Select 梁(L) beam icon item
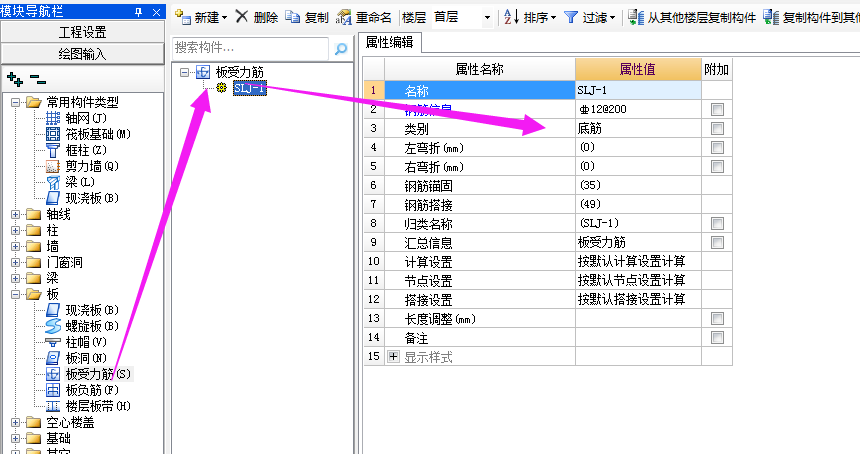The image size is (860, 454). tap(53, 181)
